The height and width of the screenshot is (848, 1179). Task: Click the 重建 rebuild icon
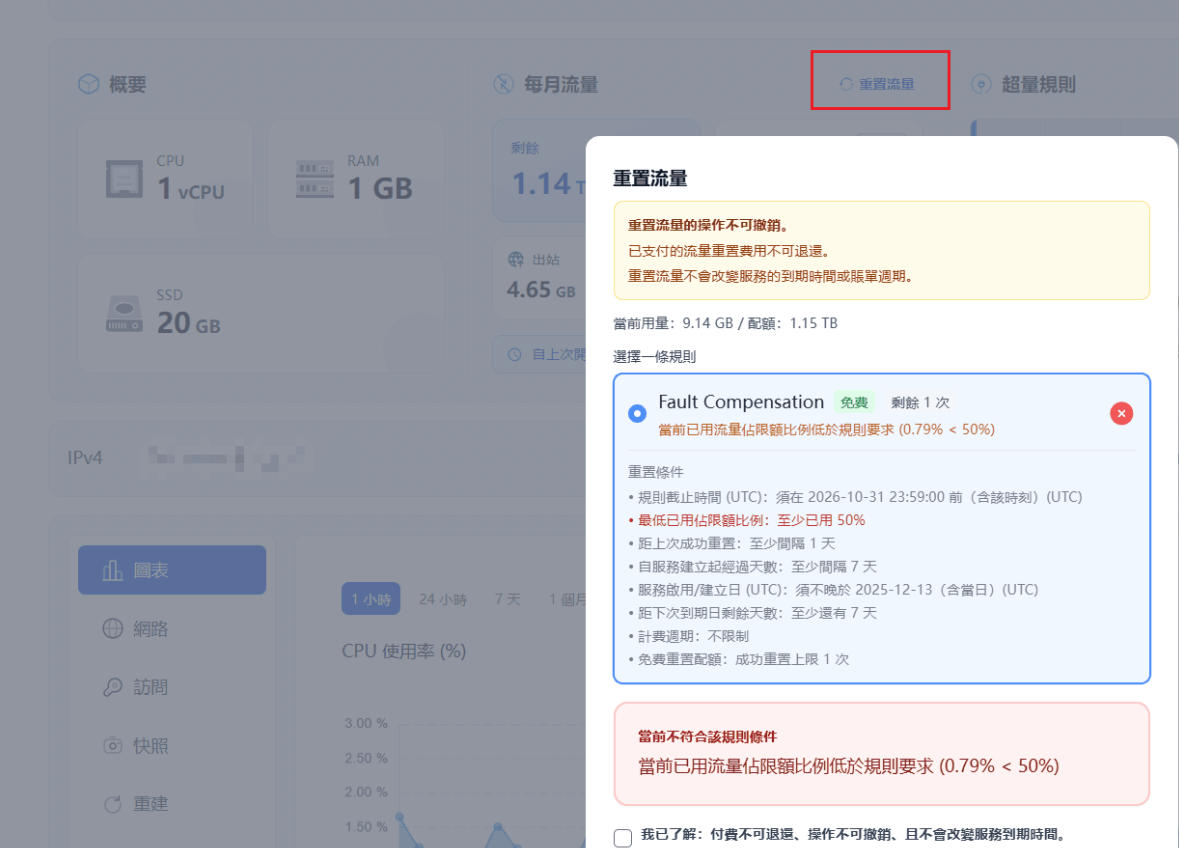coord(113,804)
